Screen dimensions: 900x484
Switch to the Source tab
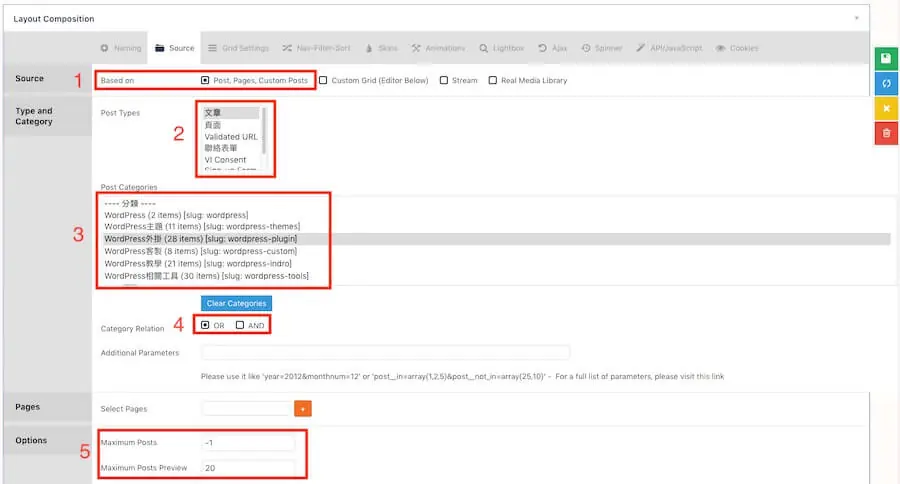point(175,48)
